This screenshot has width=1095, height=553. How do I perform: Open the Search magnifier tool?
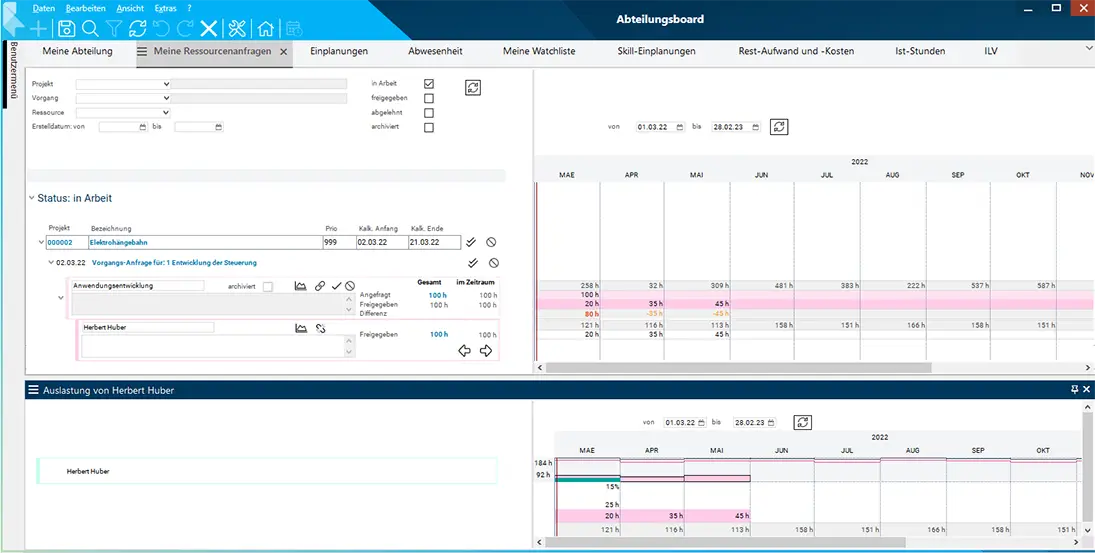90,29
